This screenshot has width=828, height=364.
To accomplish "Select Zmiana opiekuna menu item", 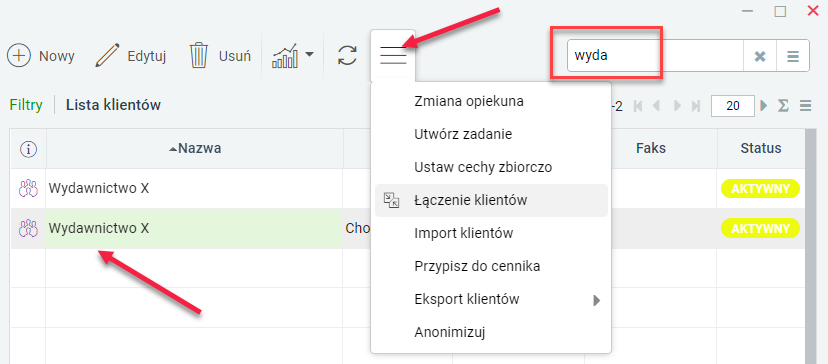I will (469, 101).
